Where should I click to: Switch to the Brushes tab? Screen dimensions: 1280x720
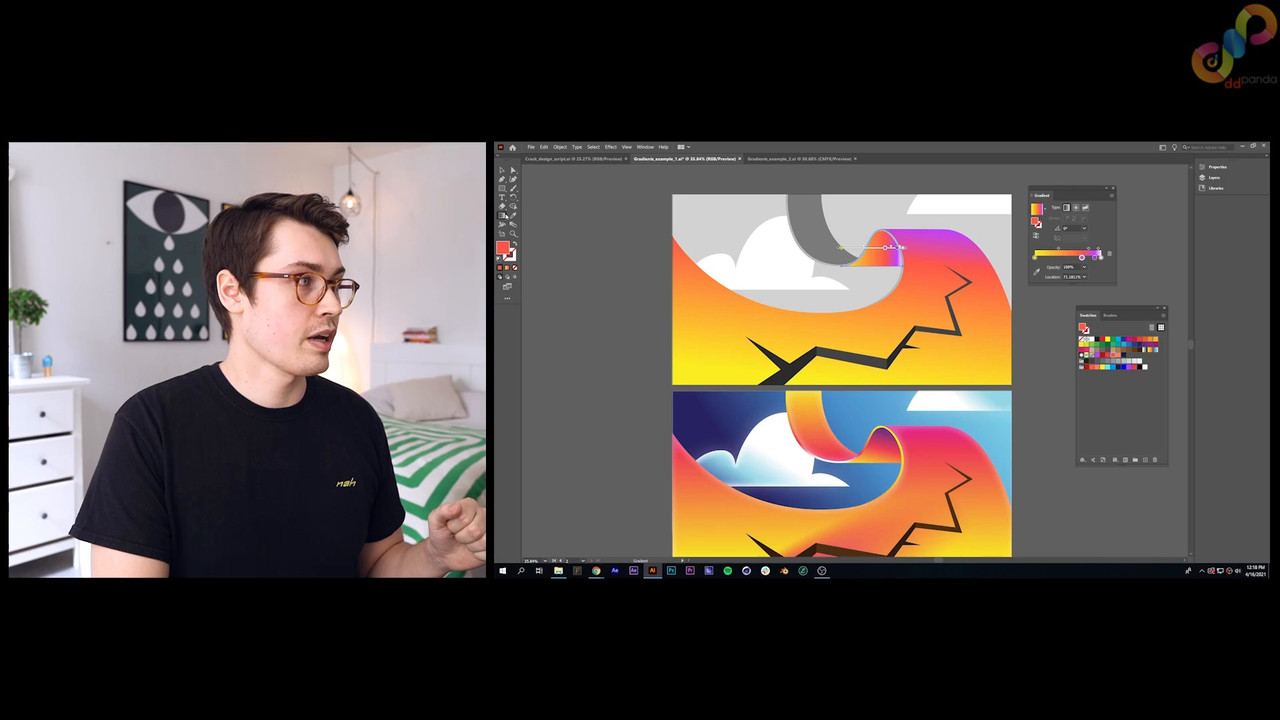pos(1110,315)
